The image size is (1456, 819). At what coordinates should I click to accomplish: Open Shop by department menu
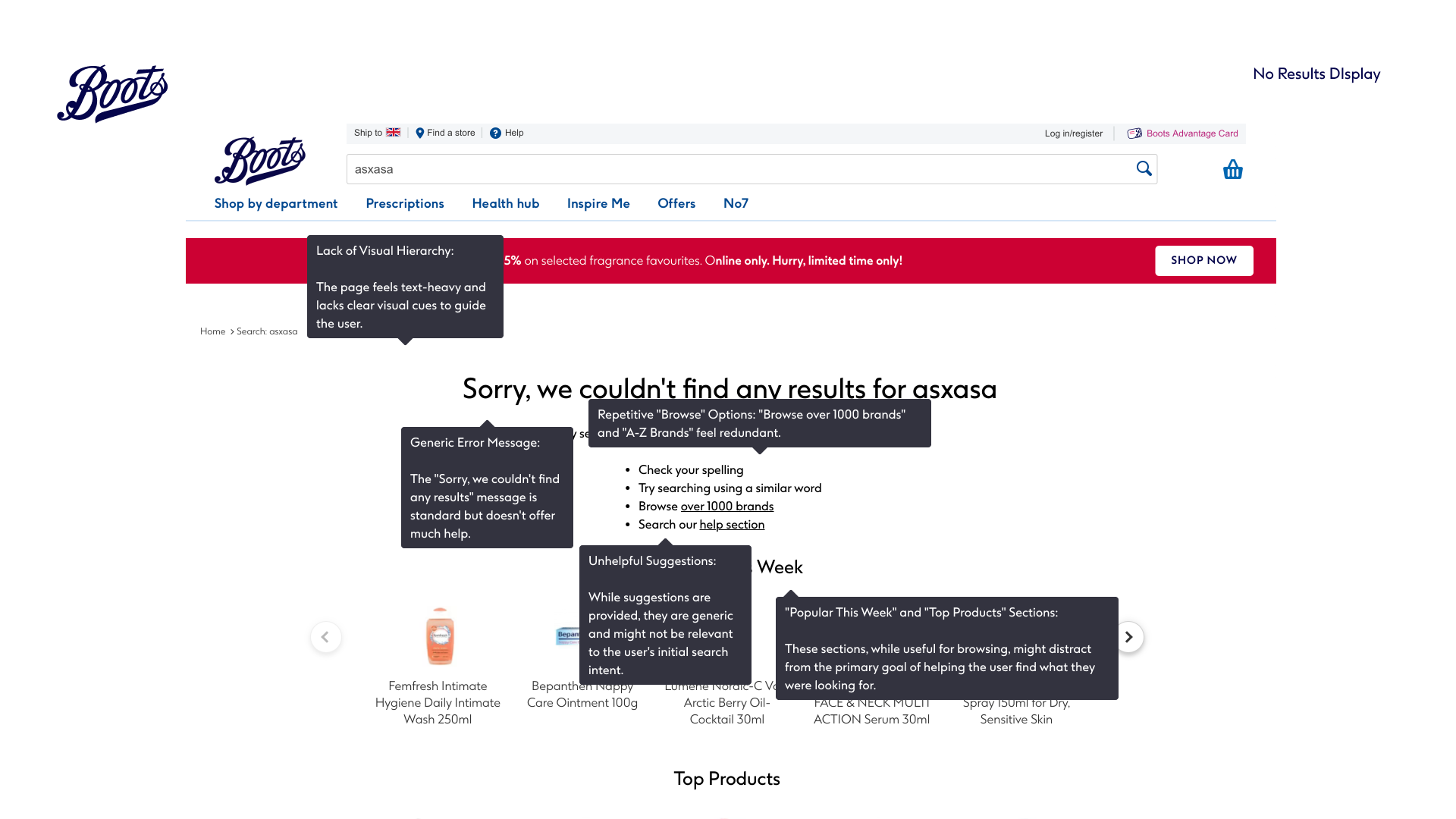click(x=276, y=203)
